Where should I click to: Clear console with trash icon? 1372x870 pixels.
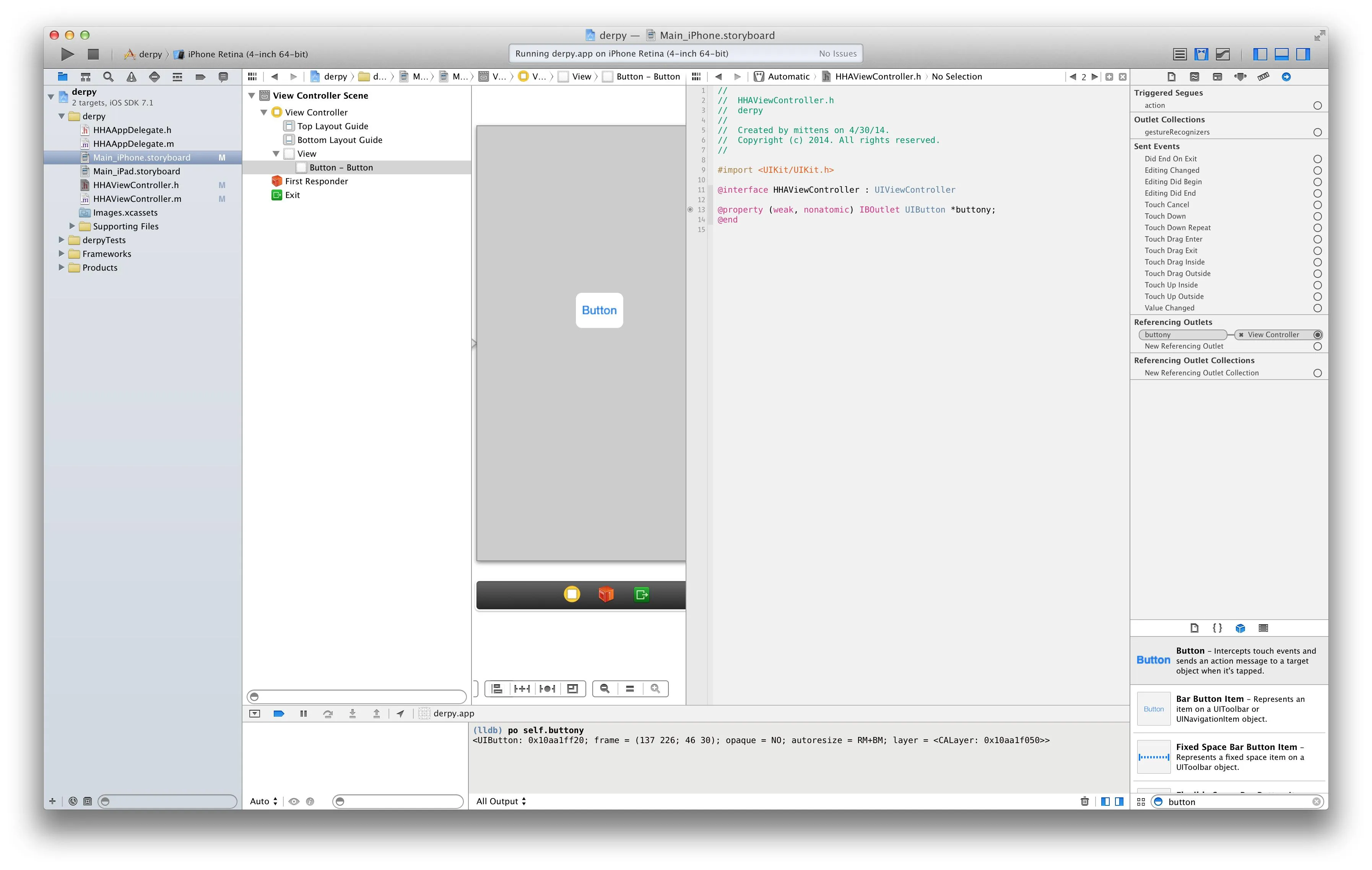tap(1084, 801)
